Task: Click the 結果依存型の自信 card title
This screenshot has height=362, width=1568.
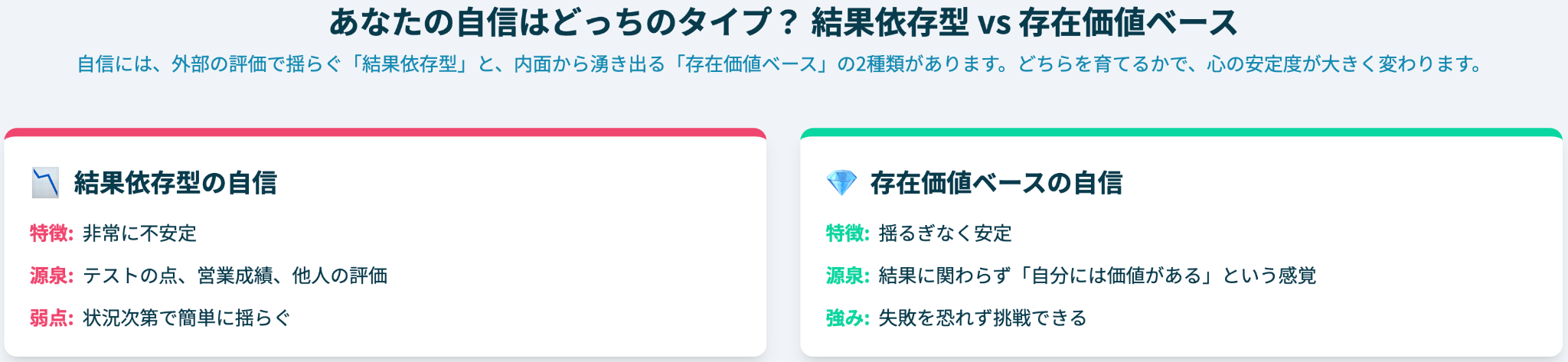Action: pyautogui.click(x=175, y=183)
